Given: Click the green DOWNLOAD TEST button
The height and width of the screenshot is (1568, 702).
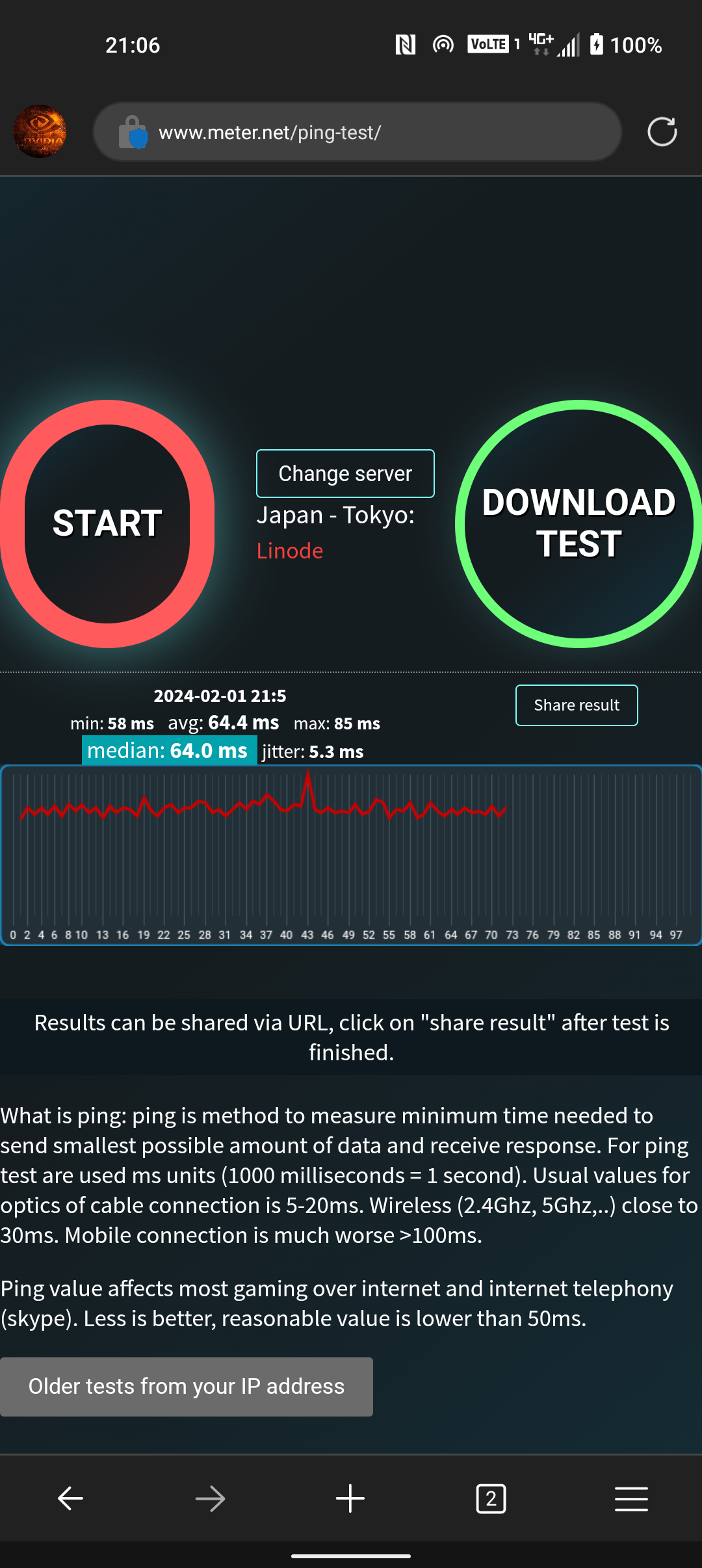Looking at the screenshot, I should [x=578, y=524].
